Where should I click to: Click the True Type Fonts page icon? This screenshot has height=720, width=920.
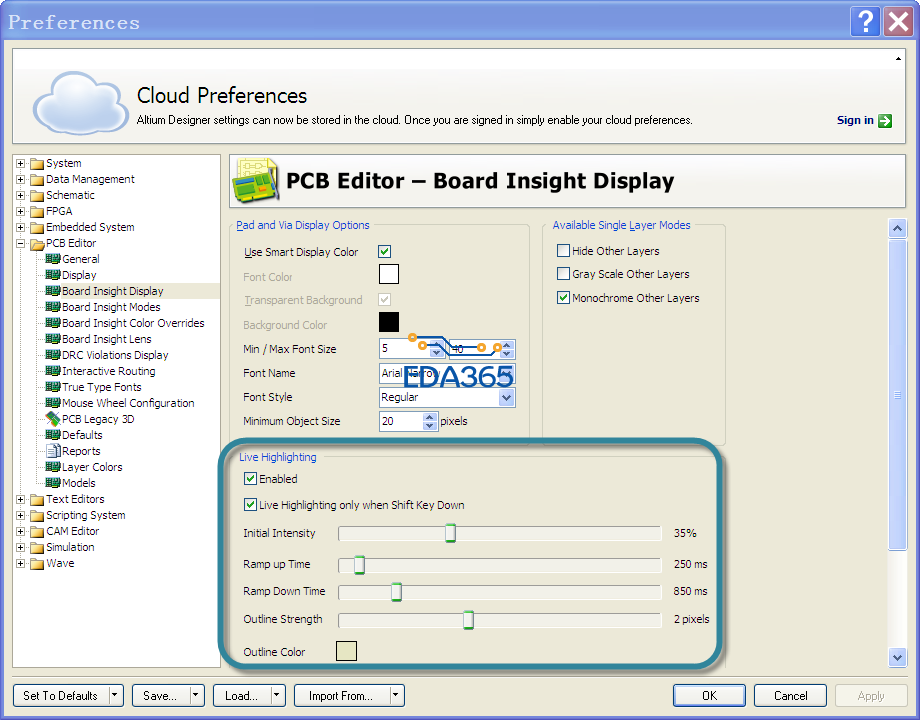[x=53, y=387]
